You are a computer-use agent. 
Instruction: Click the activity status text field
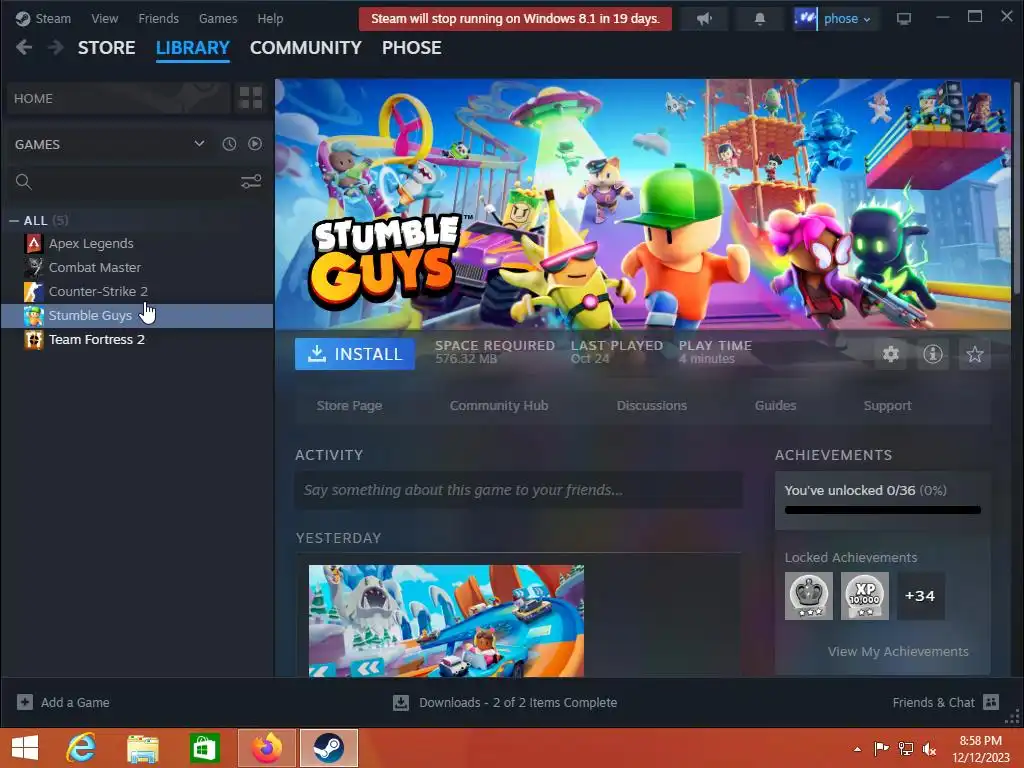pos(519,490)
